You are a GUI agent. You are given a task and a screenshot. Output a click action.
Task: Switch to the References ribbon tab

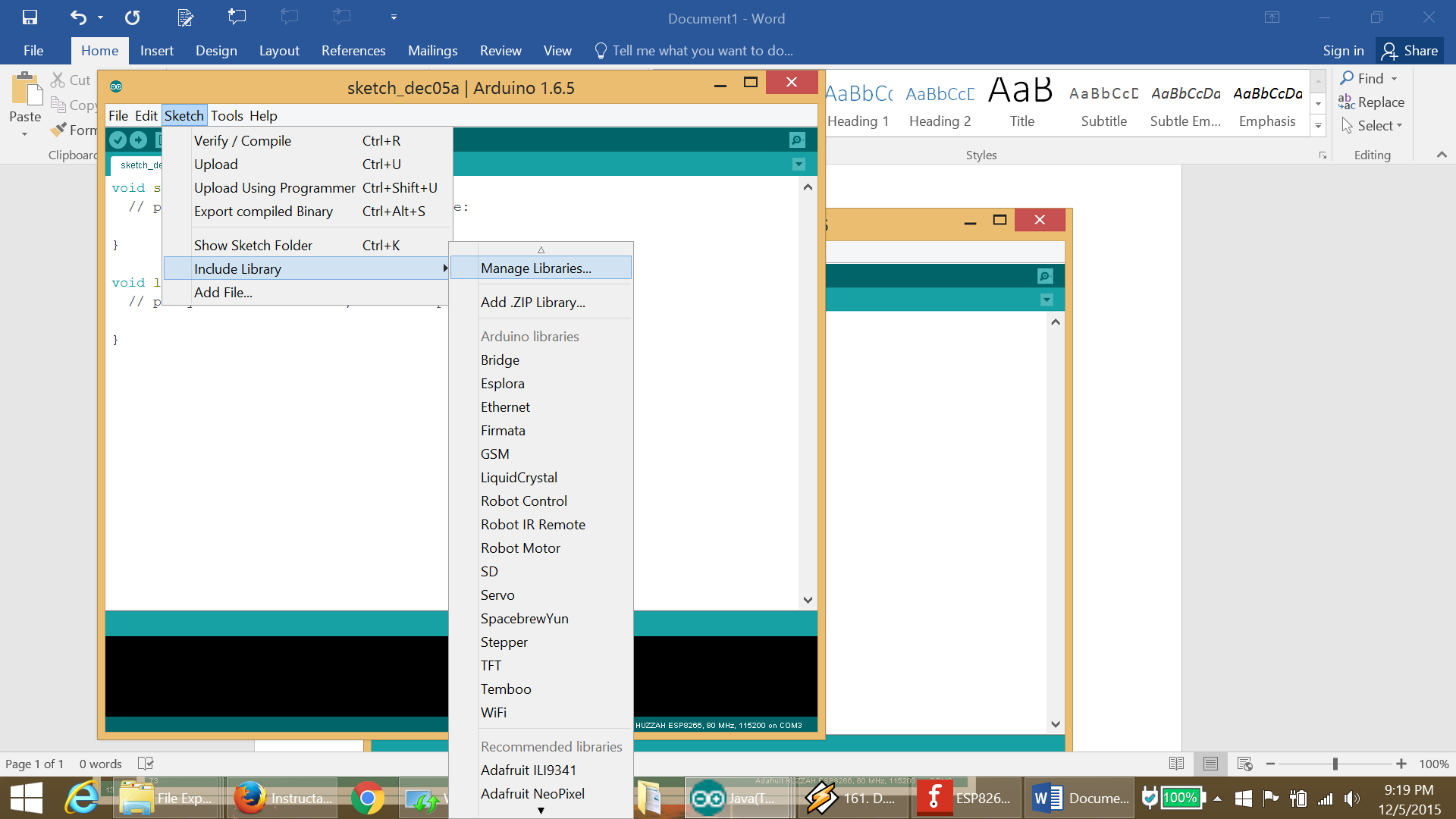(353, 50)
